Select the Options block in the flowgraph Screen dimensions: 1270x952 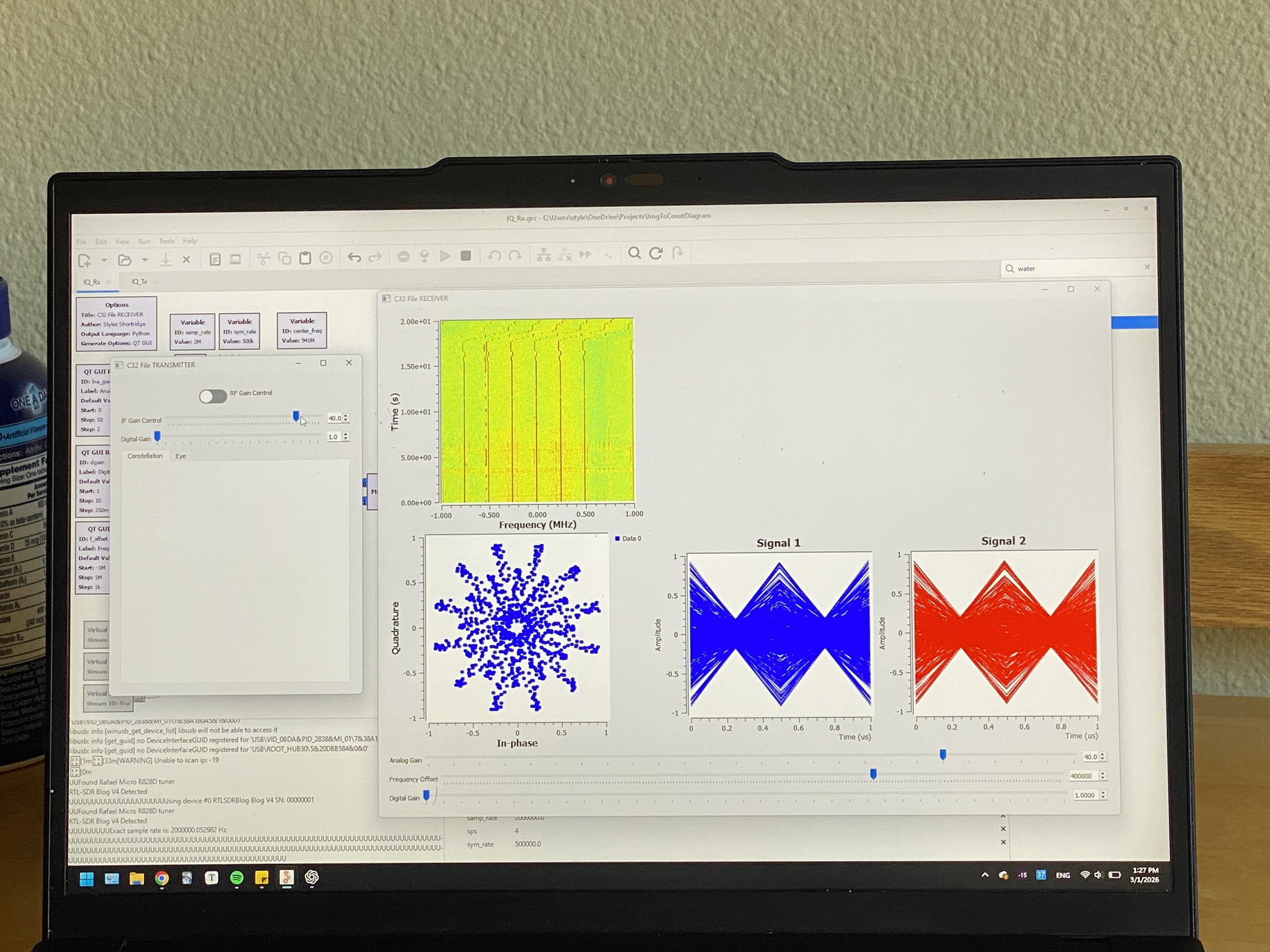[117, 323]
